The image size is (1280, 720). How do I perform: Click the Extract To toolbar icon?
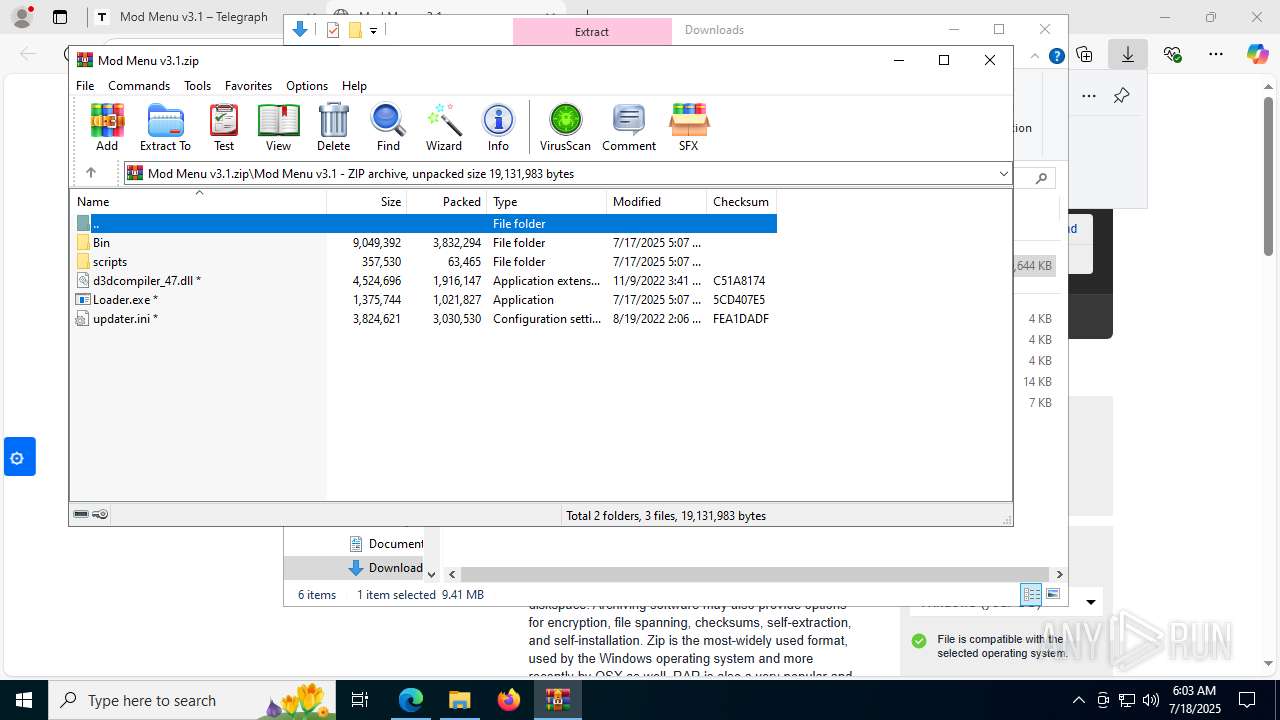pos(165,127)
